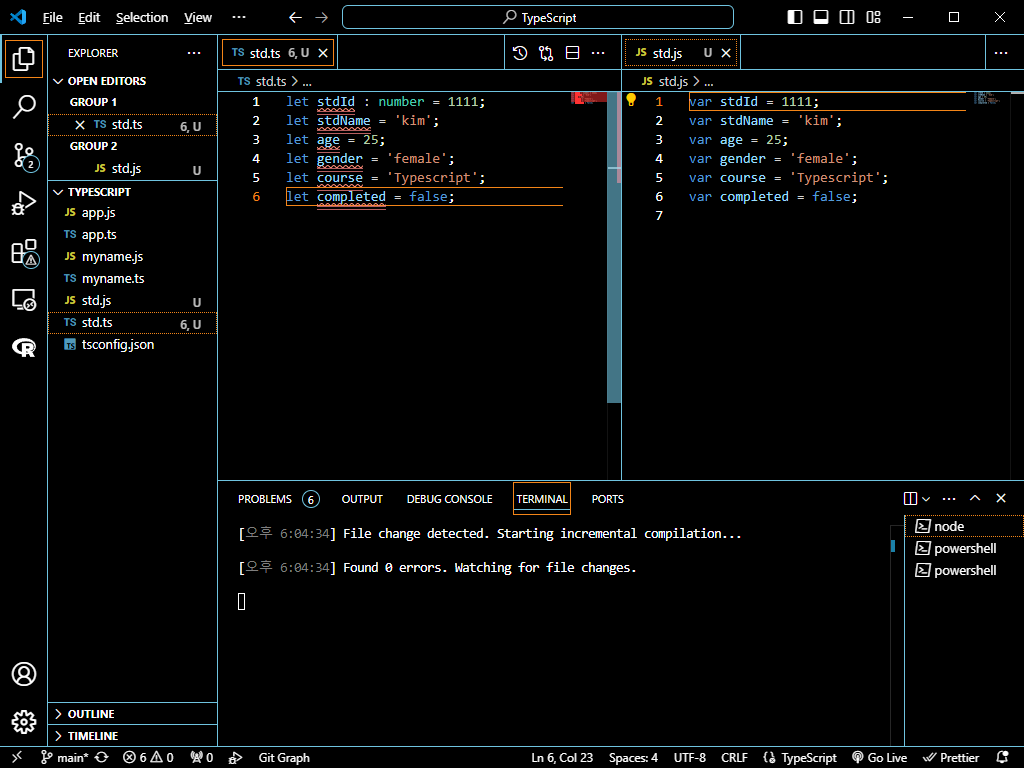Open the Remote Explorer view
The width and height of the screenshot is (1024, 768).
24,300
